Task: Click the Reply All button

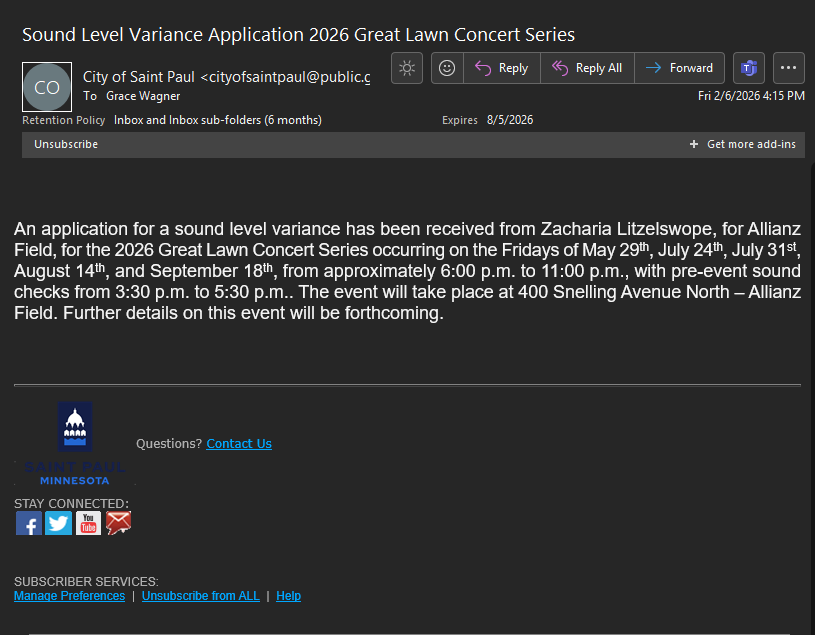Action: click(x=587, y=68)
